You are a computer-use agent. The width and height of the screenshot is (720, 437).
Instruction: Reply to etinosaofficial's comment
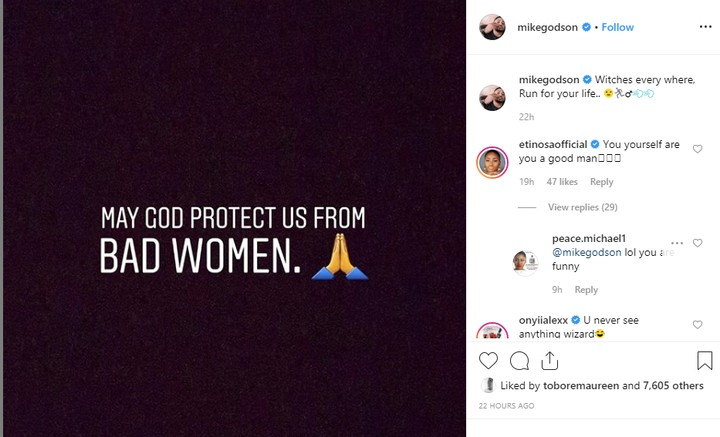tap(601, 182)
